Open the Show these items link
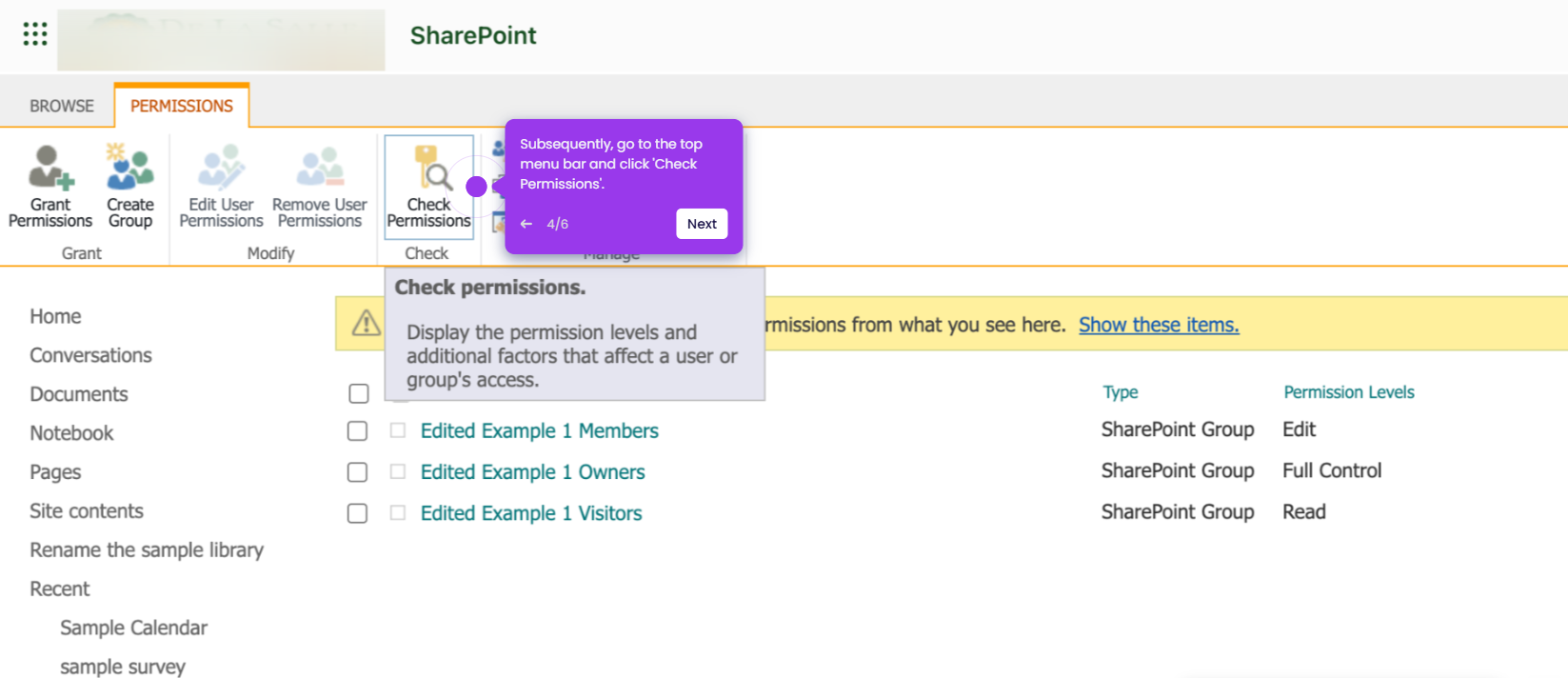Screen dimensions: 1568x678 tap(1159, 325)
